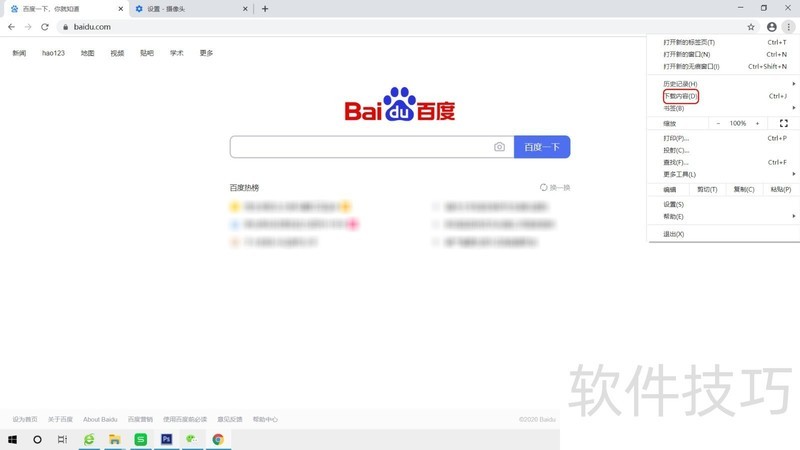The height and width of the screenshot is (450, 800).
Task: Click 粘贴(P) in the edit row
Action: pos(781,189)
